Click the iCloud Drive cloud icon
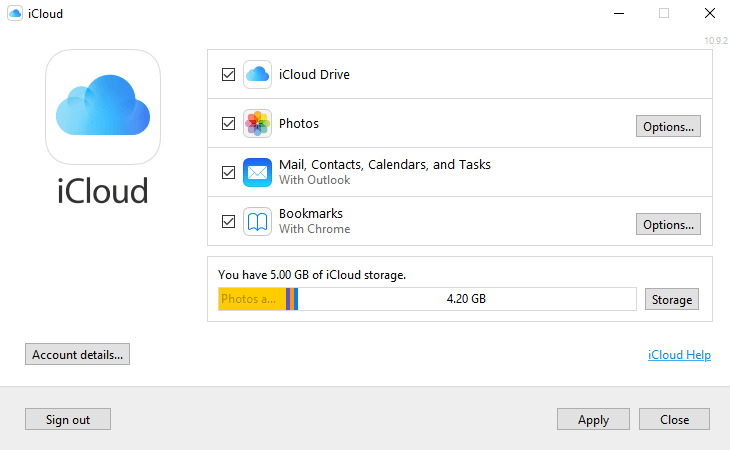The image size is (730, 450). [x=257, y=74]
